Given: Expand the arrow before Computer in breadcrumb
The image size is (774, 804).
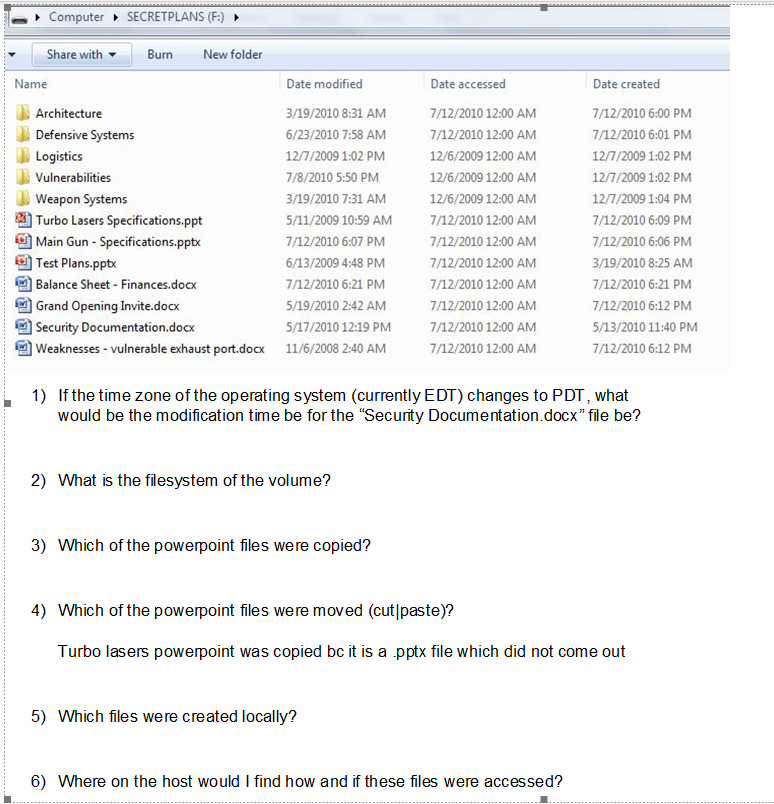Looking at the screenshot, I should coord(37,17).
